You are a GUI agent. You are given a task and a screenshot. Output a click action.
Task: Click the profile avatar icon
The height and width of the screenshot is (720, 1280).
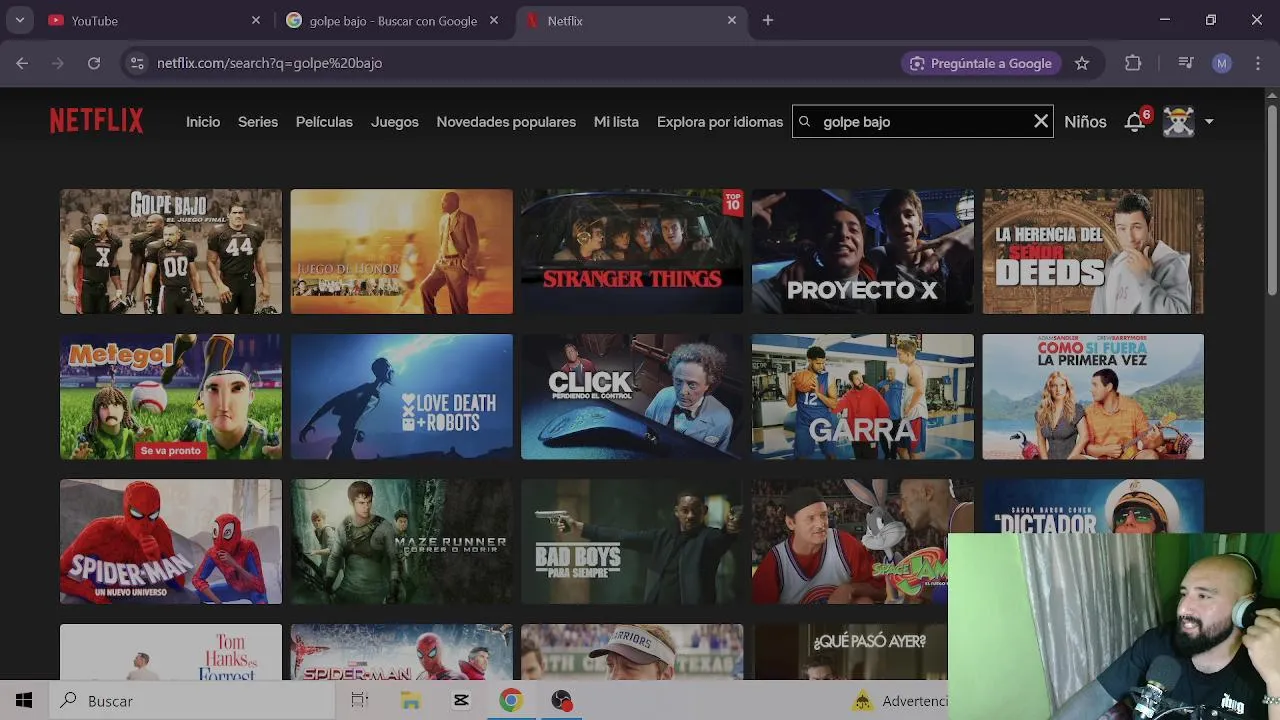coord(1179,122)
